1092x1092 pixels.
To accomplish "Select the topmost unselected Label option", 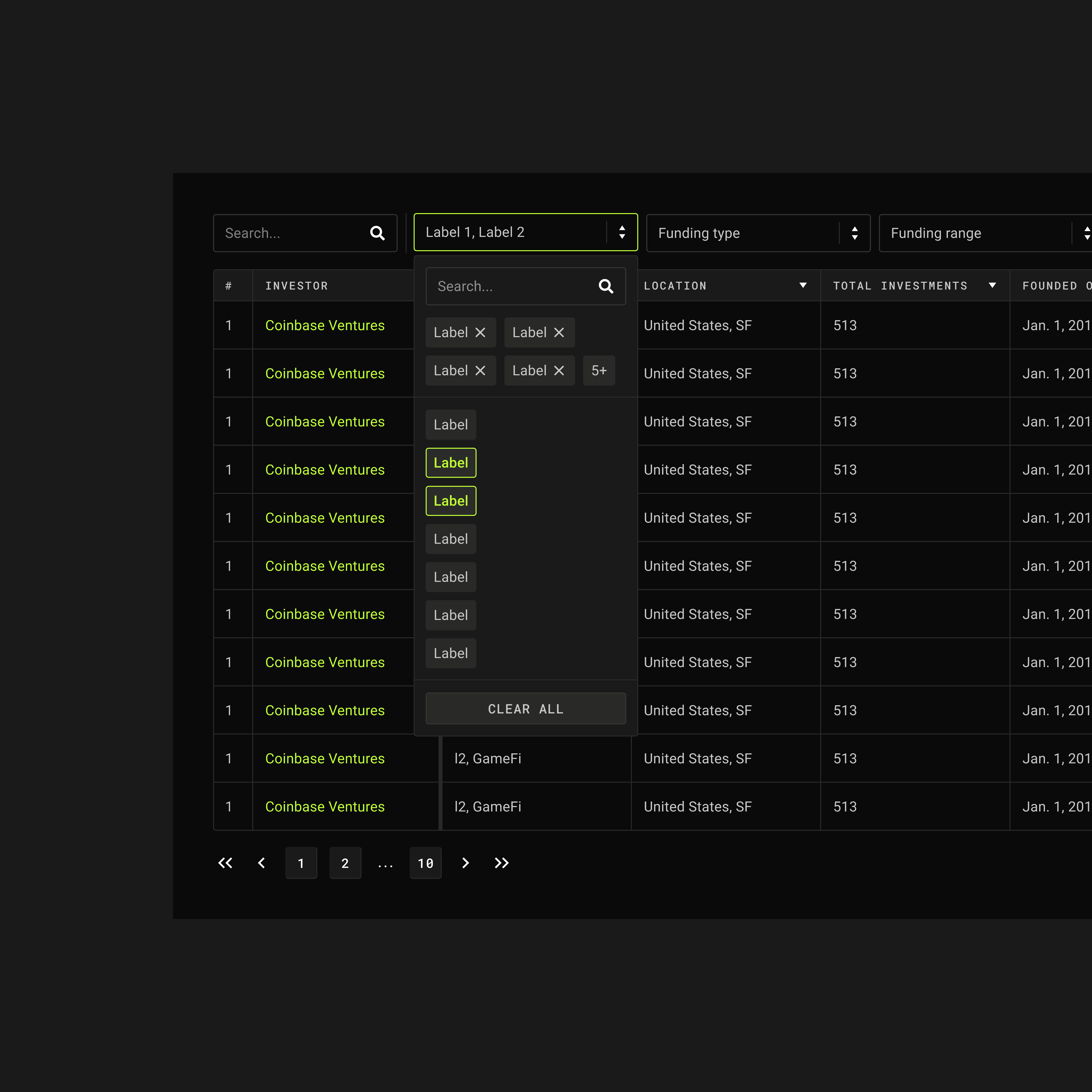I will coord(450,424).
